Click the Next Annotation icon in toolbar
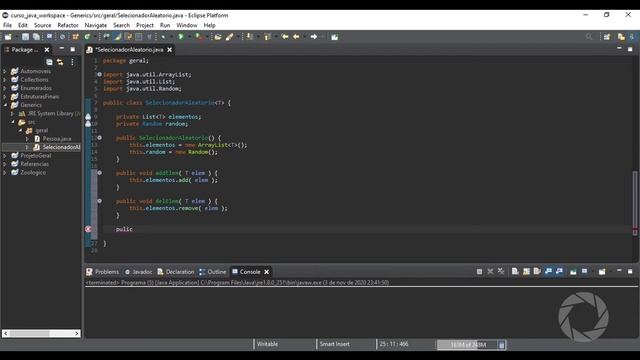This screenshot has width=640, height=360. (249, 37)
